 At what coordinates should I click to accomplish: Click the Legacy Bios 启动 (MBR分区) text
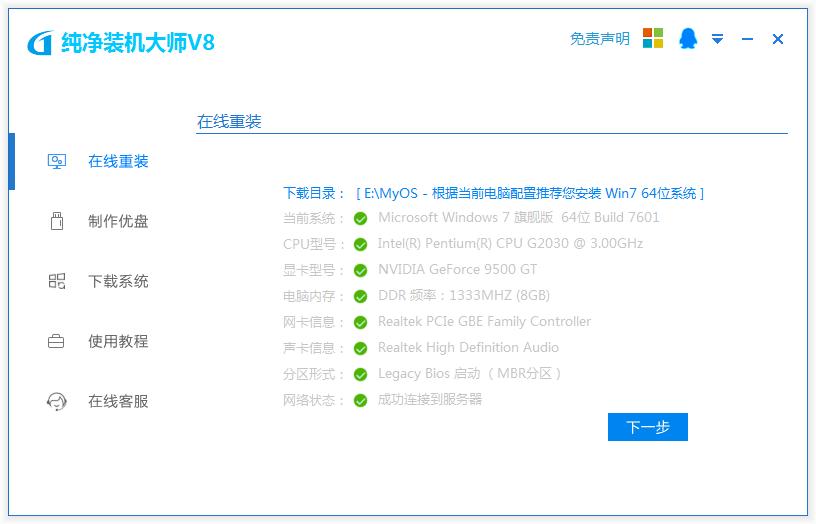470,374
